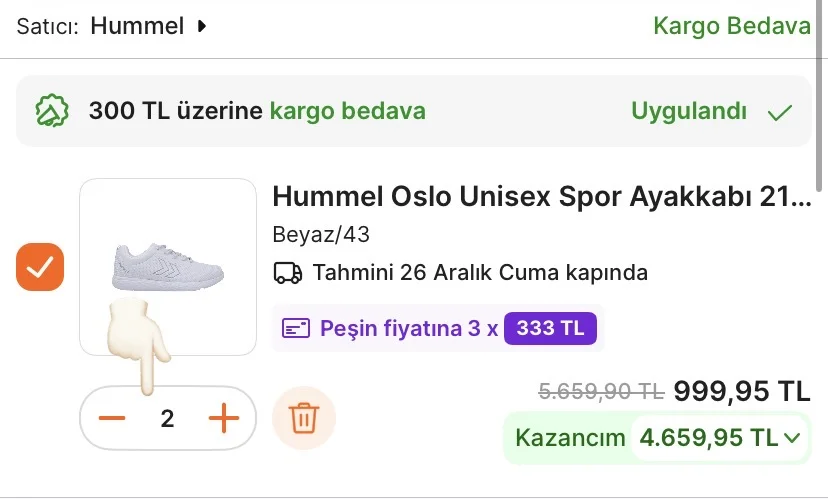This screenshot has width=828, height=499.
Task: Open the Hummel seller page arrow
Action: (202, 26)
